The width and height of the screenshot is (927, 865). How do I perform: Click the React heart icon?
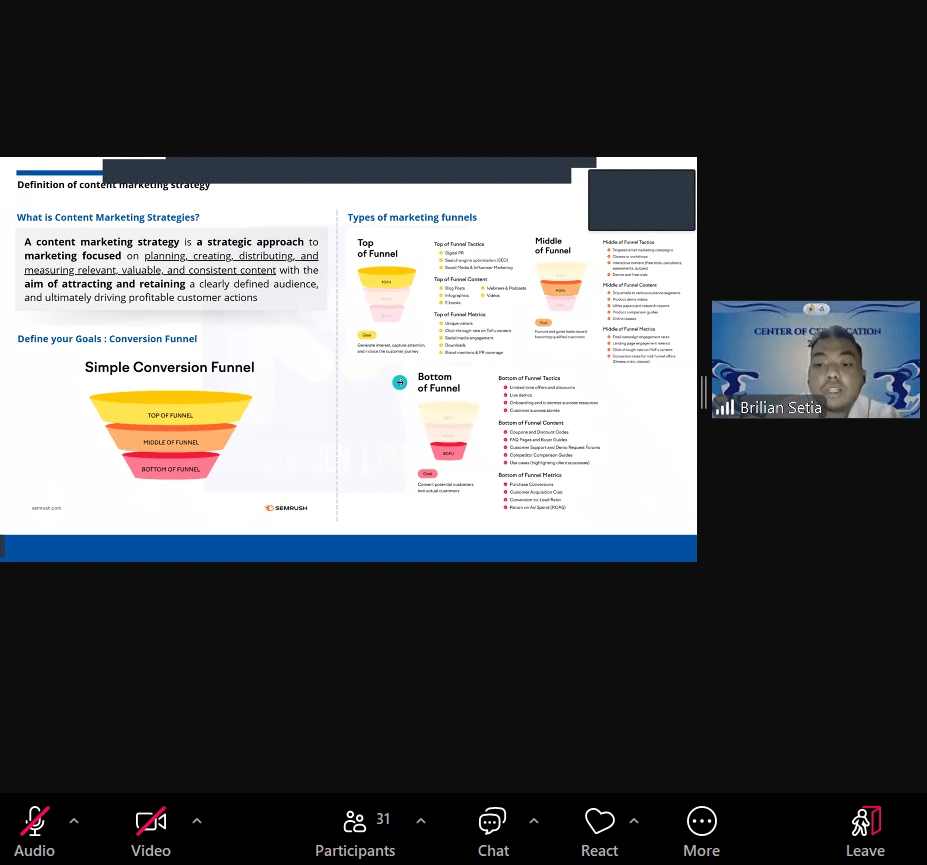(x=599, y=822)
